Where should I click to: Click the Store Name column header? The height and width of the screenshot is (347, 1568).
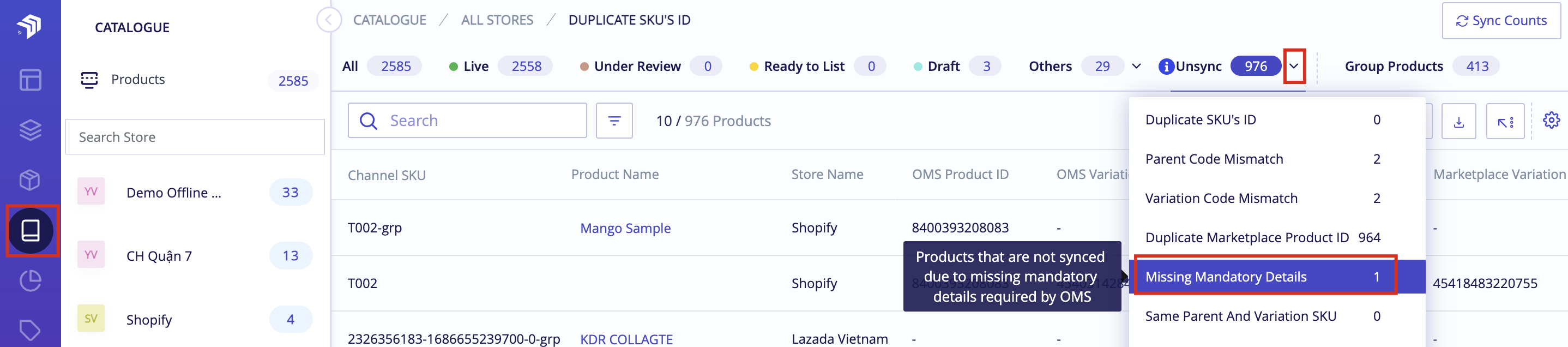click(827, 175)
